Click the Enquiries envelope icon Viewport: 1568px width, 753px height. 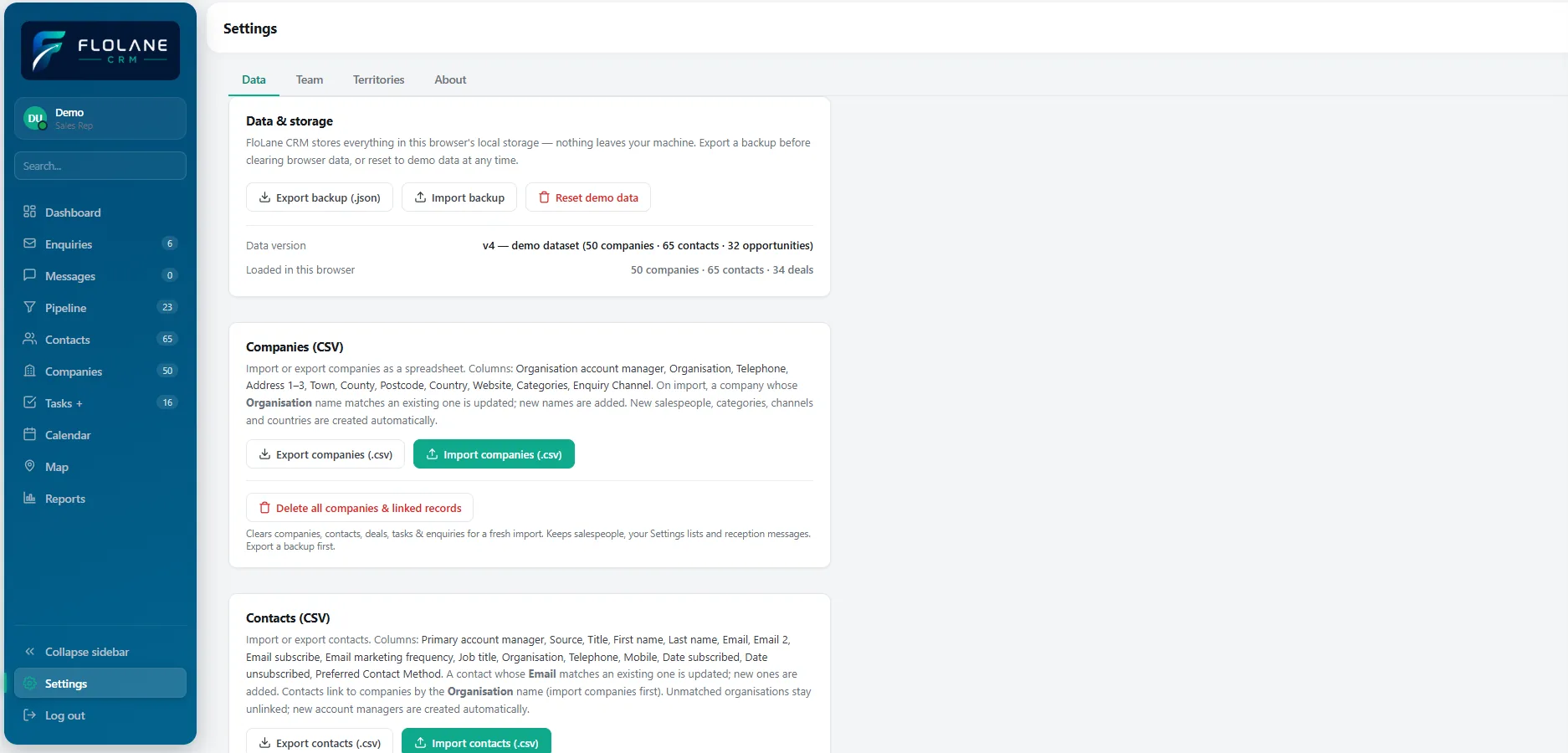29,243
